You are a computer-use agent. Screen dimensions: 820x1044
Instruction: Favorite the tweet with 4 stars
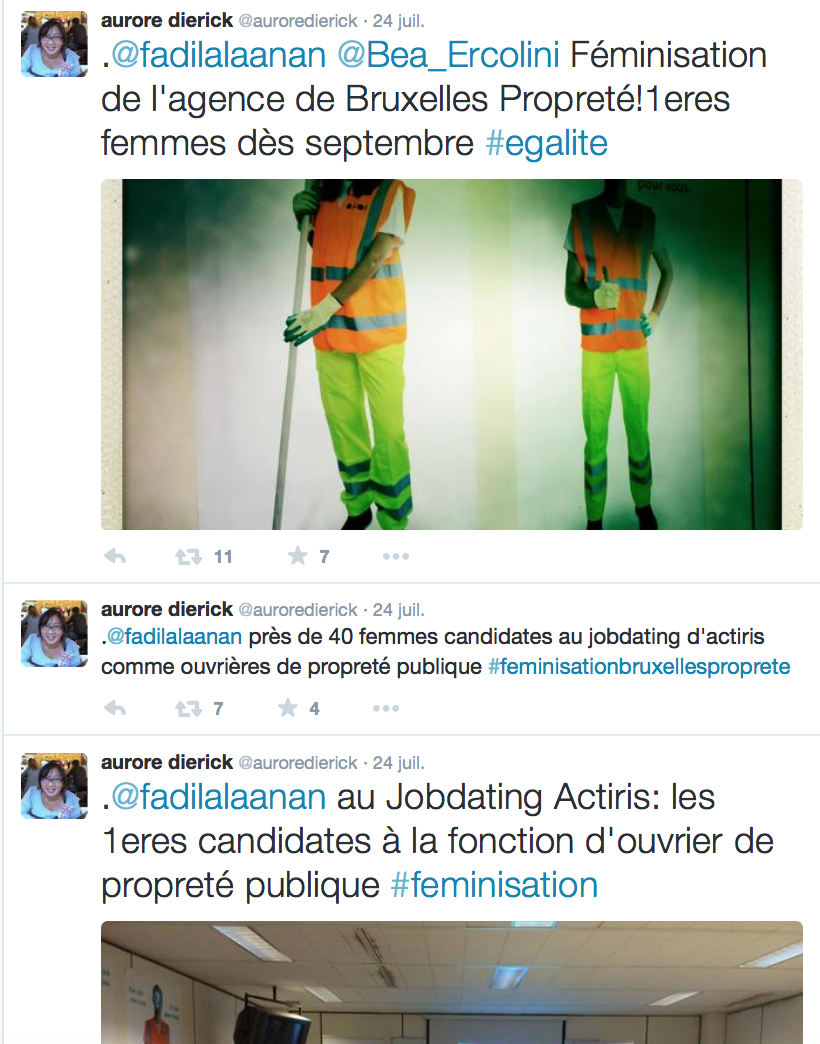(x=288, y=707)
